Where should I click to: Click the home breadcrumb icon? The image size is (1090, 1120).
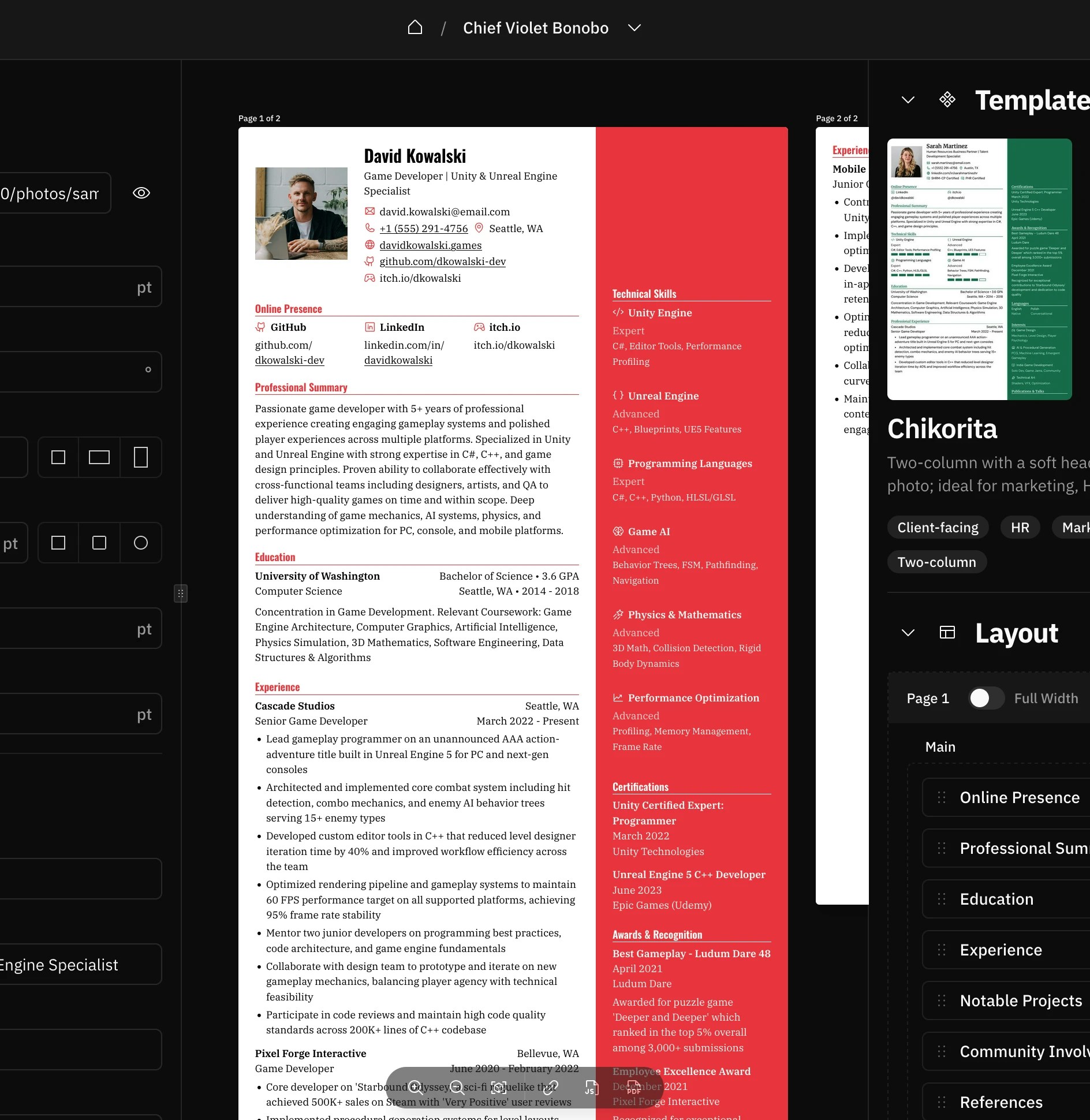coord(415,27)
